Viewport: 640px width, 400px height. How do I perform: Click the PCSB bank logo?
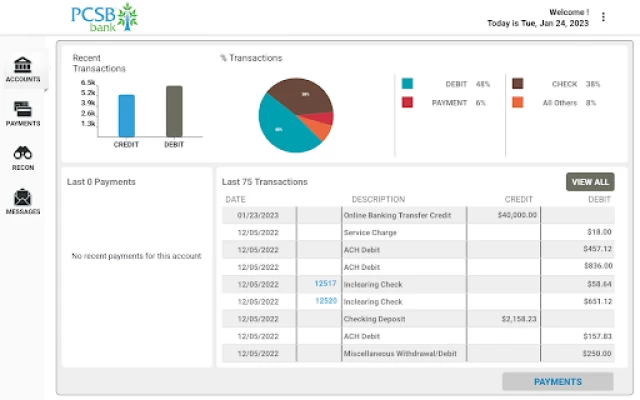pos(104,18)
